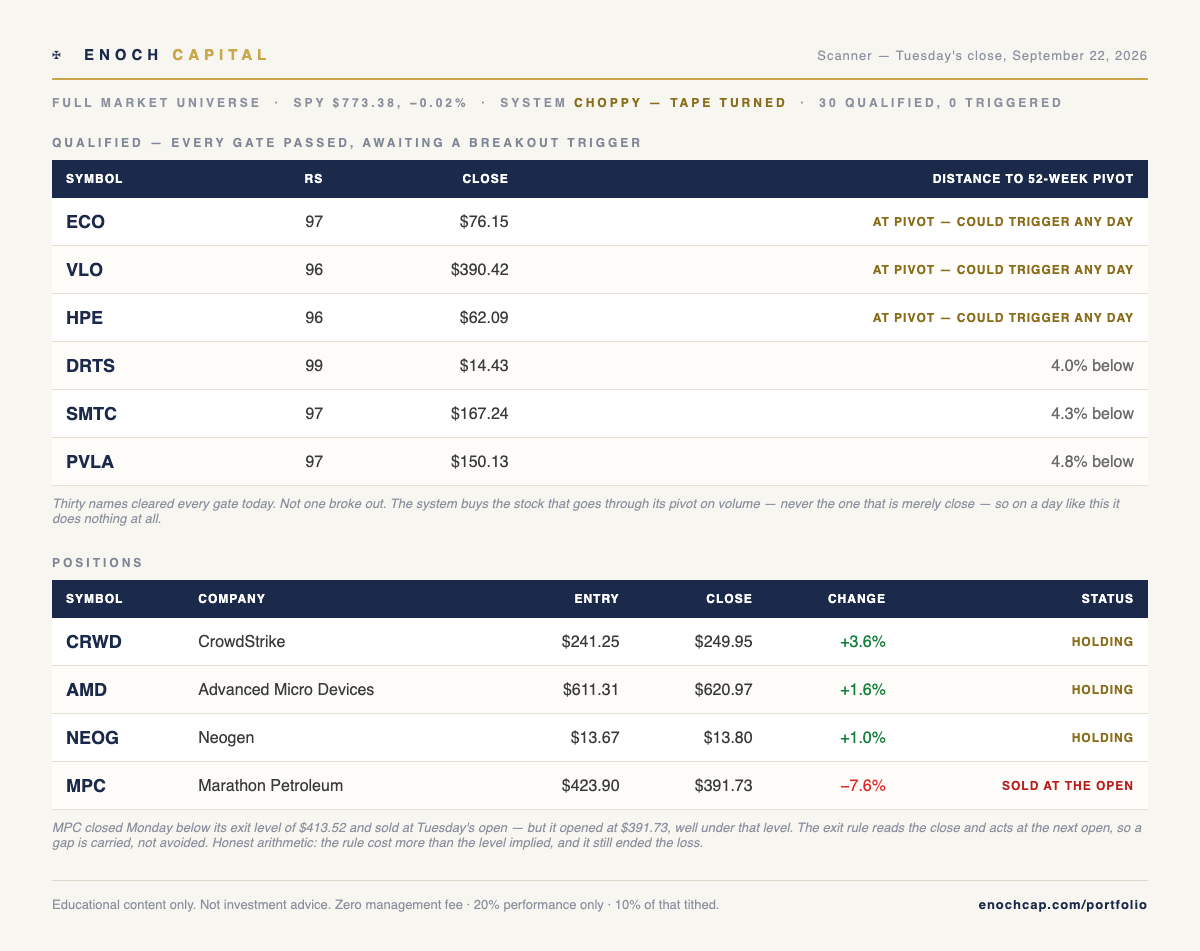Click VLO's At Pivot trigger status
Screen dimensions: 1200x951
[x=1003, y=270]
